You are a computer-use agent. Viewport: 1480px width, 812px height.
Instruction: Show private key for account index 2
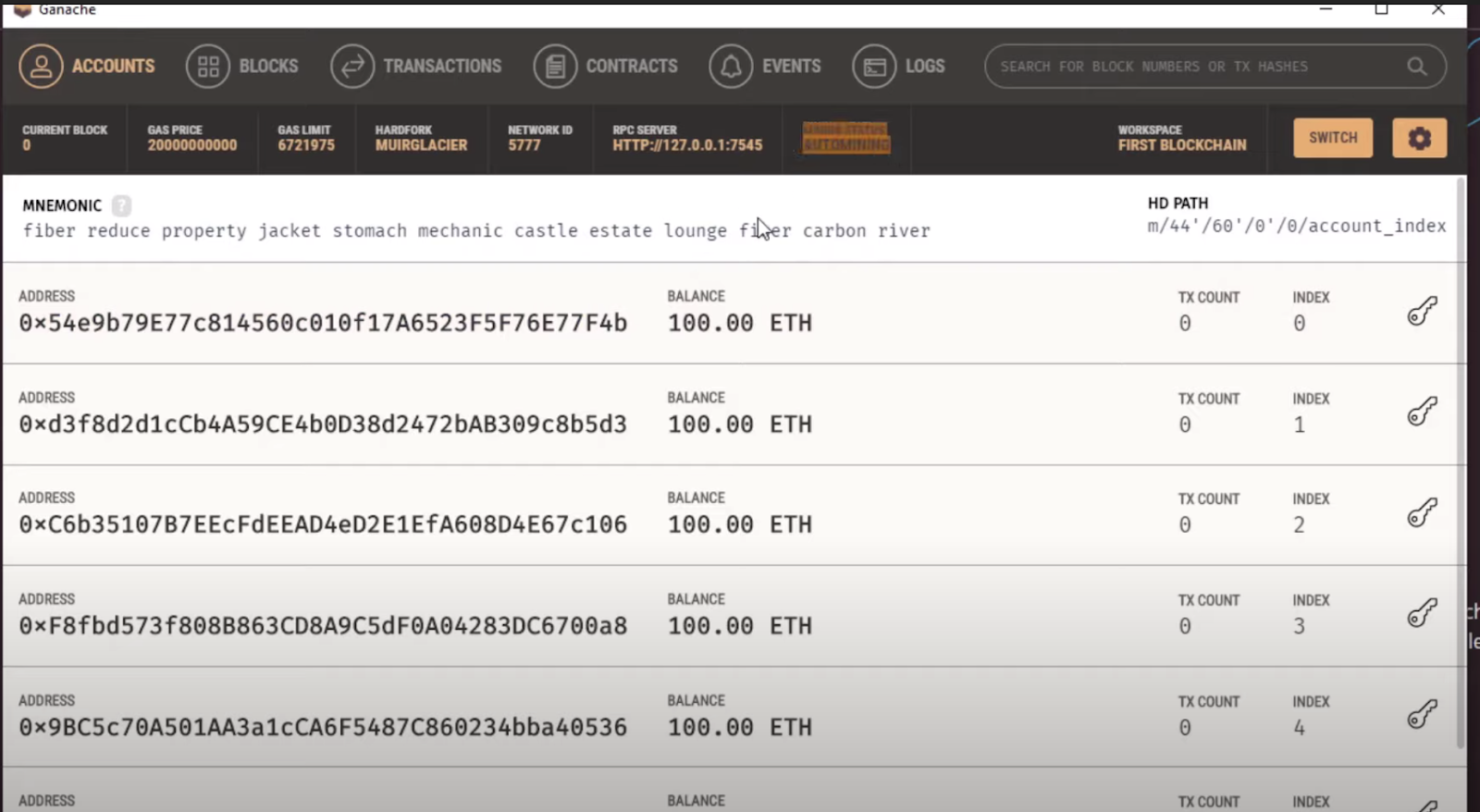pyautogui.click(x=1423, y=512)
